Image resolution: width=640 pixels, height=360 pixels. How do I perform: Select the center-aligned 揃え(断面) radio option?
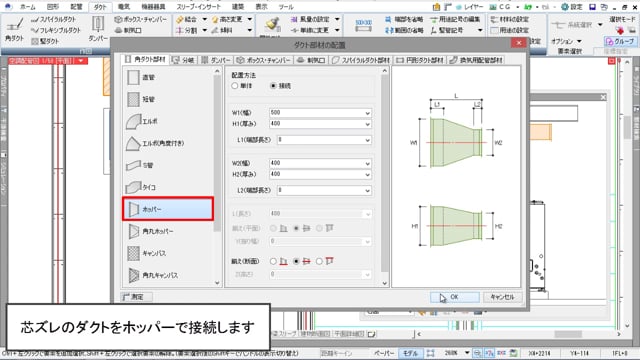pyautogui.click(x=296, y=261)
